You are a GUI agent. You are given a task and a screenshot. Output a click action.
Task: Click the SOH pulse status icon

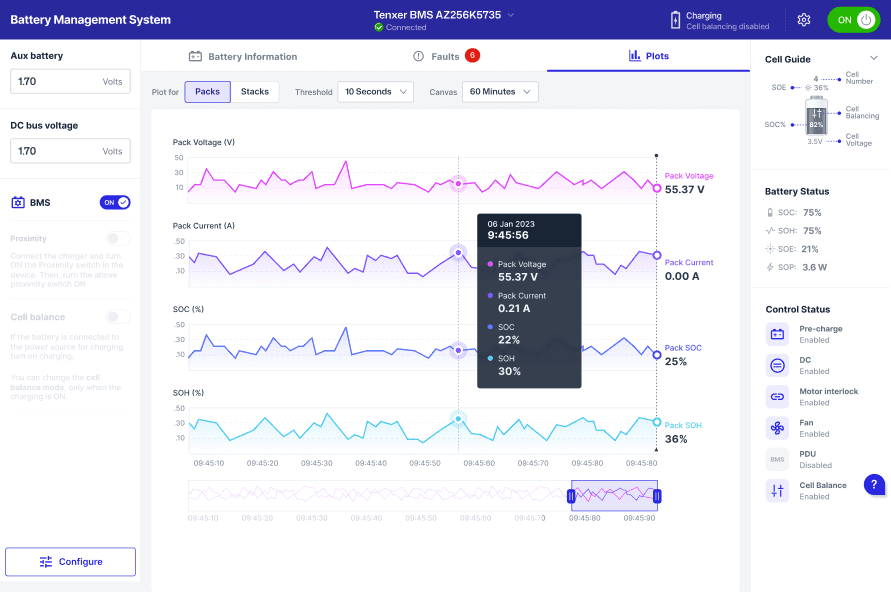[x=770, y=231]
